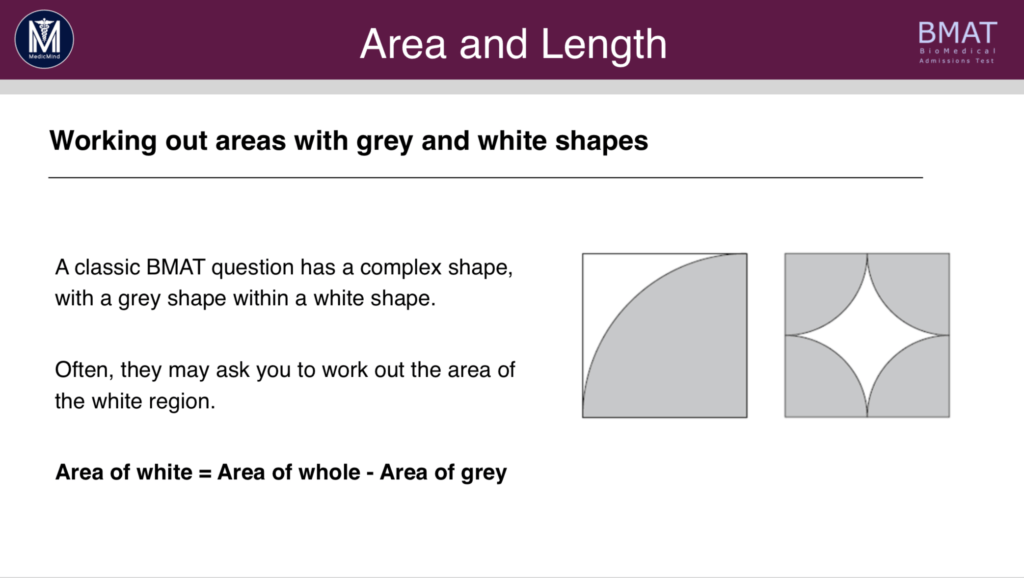Viewport: 1024px width, 578px height.
Task: Click the 'Working out areas' heading
Action: pos(349,141)
